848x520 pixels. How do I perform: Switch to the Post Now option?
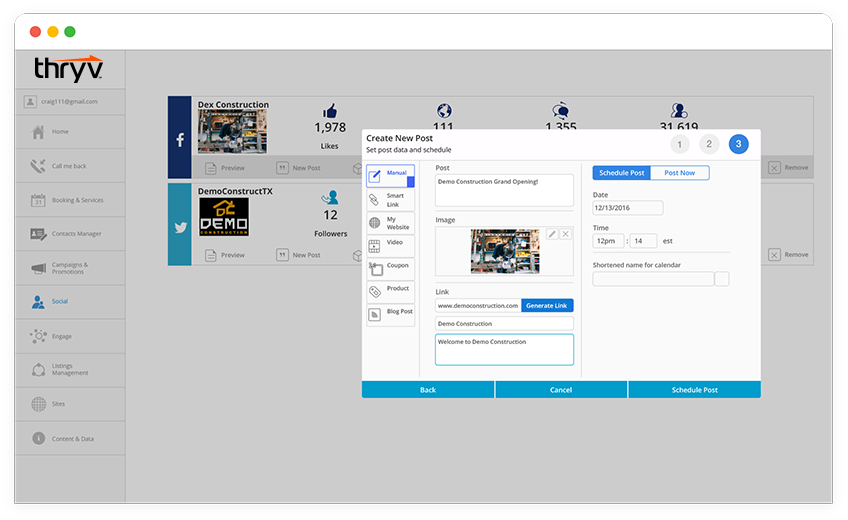(679, 173)
